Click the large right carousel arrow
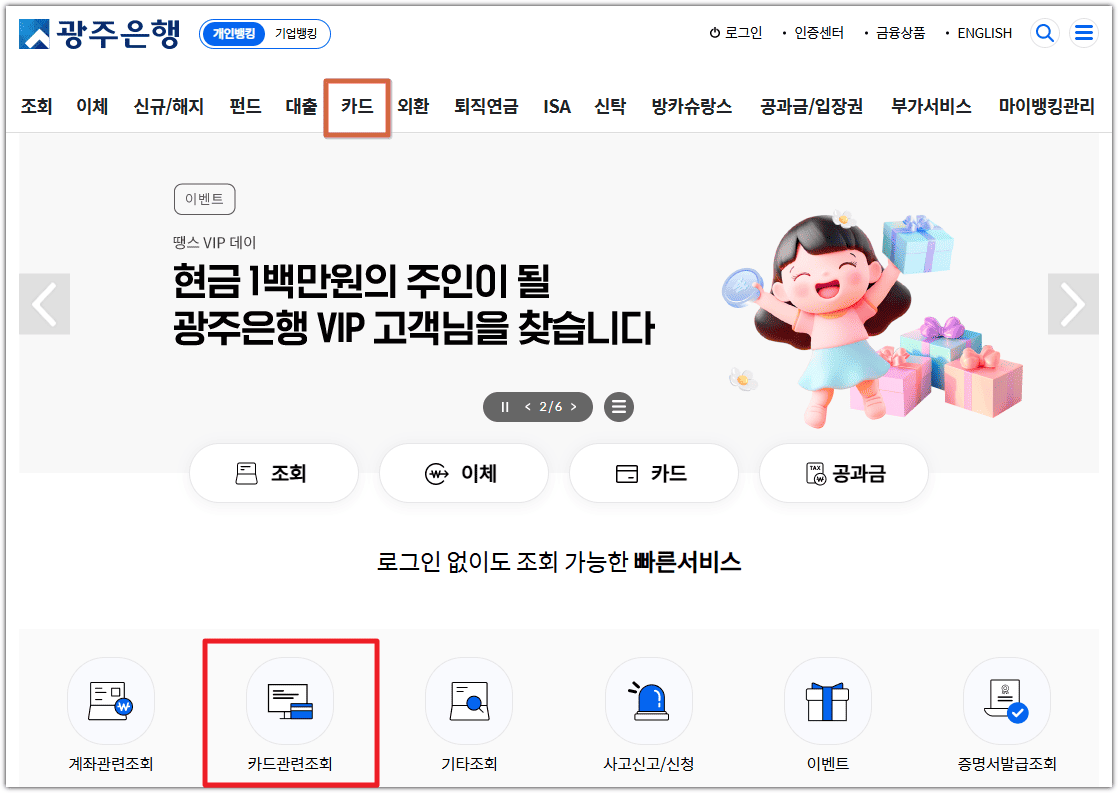 pyautogui.click(x=1073, y=305)
